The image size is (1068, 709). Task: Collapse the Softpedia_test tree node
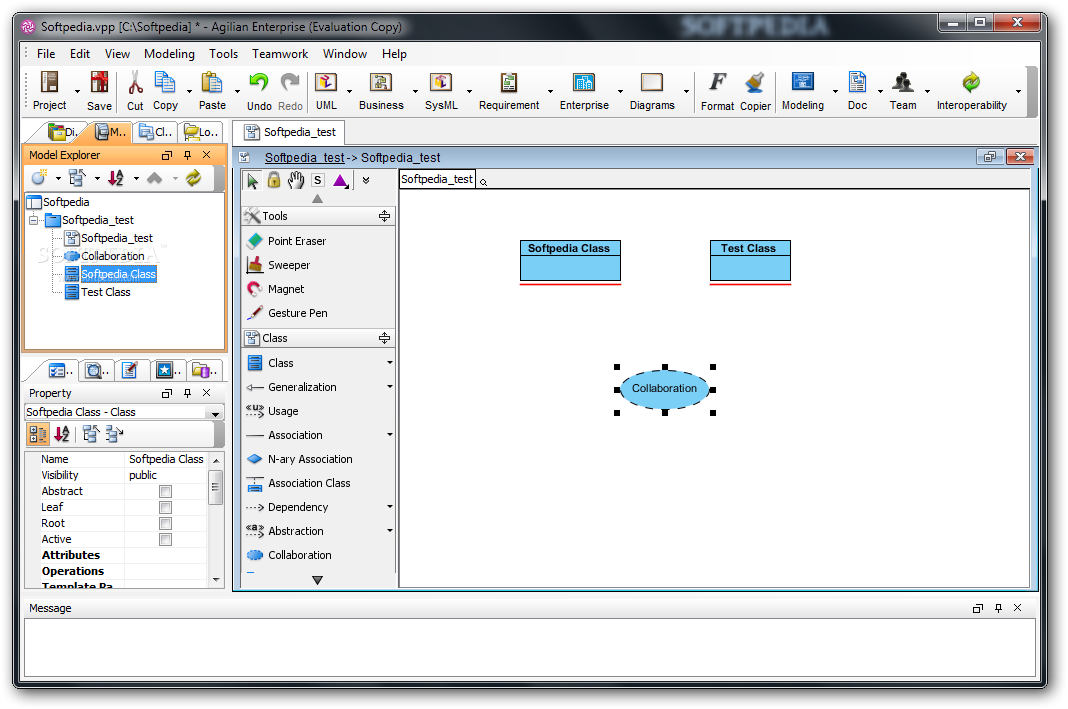33,220
